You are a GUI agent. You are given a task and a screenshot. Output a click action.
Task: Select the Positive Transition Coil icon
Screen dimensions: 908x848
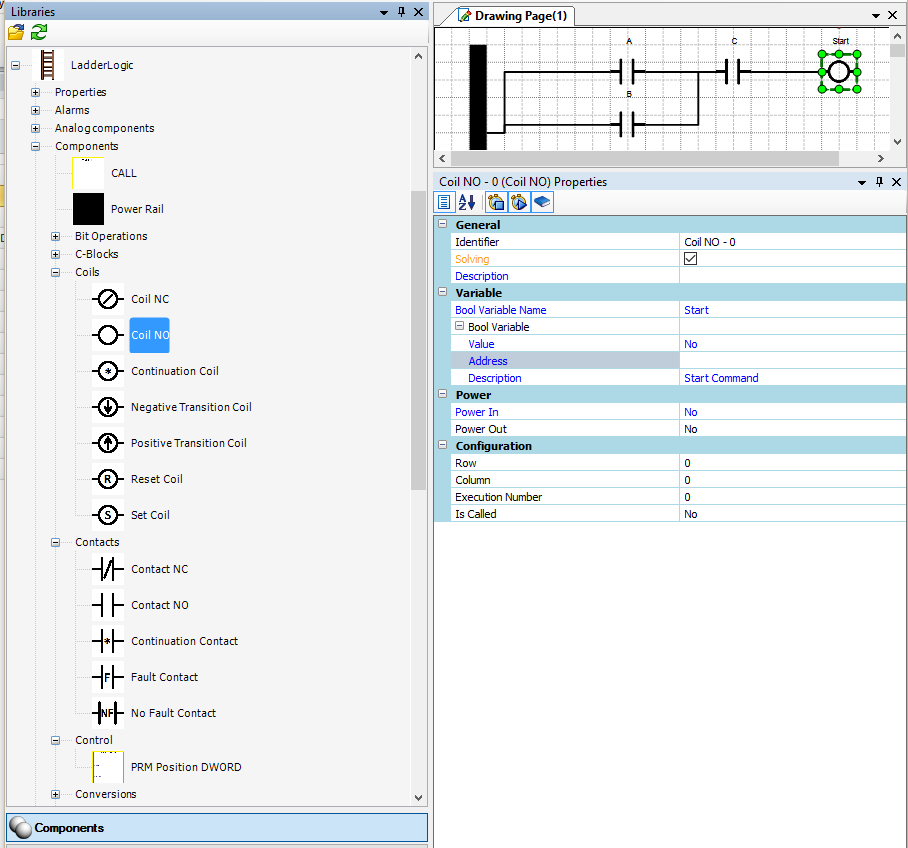click(108, 443)
